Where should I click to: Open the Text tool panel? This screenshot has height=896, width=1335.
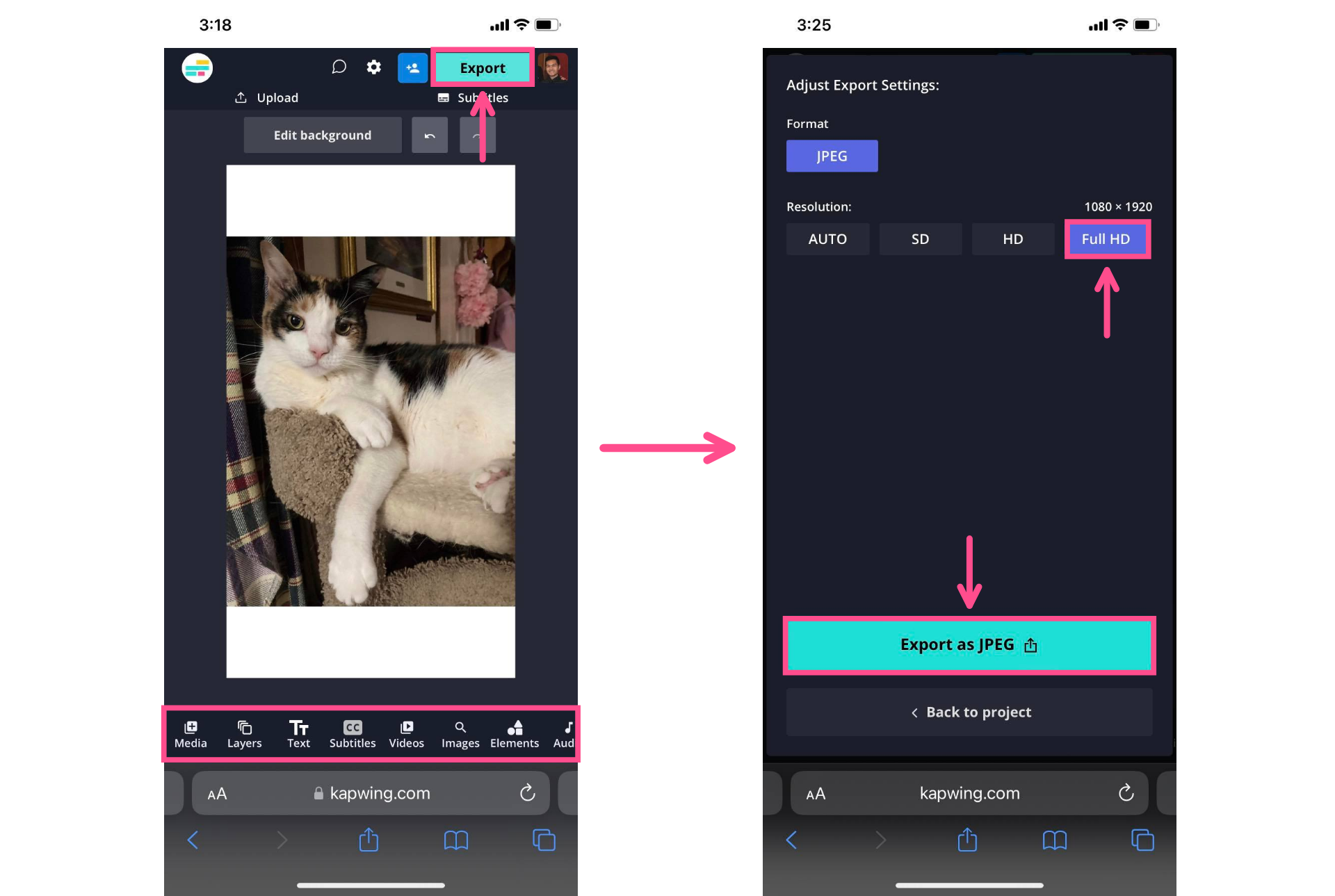298,733
